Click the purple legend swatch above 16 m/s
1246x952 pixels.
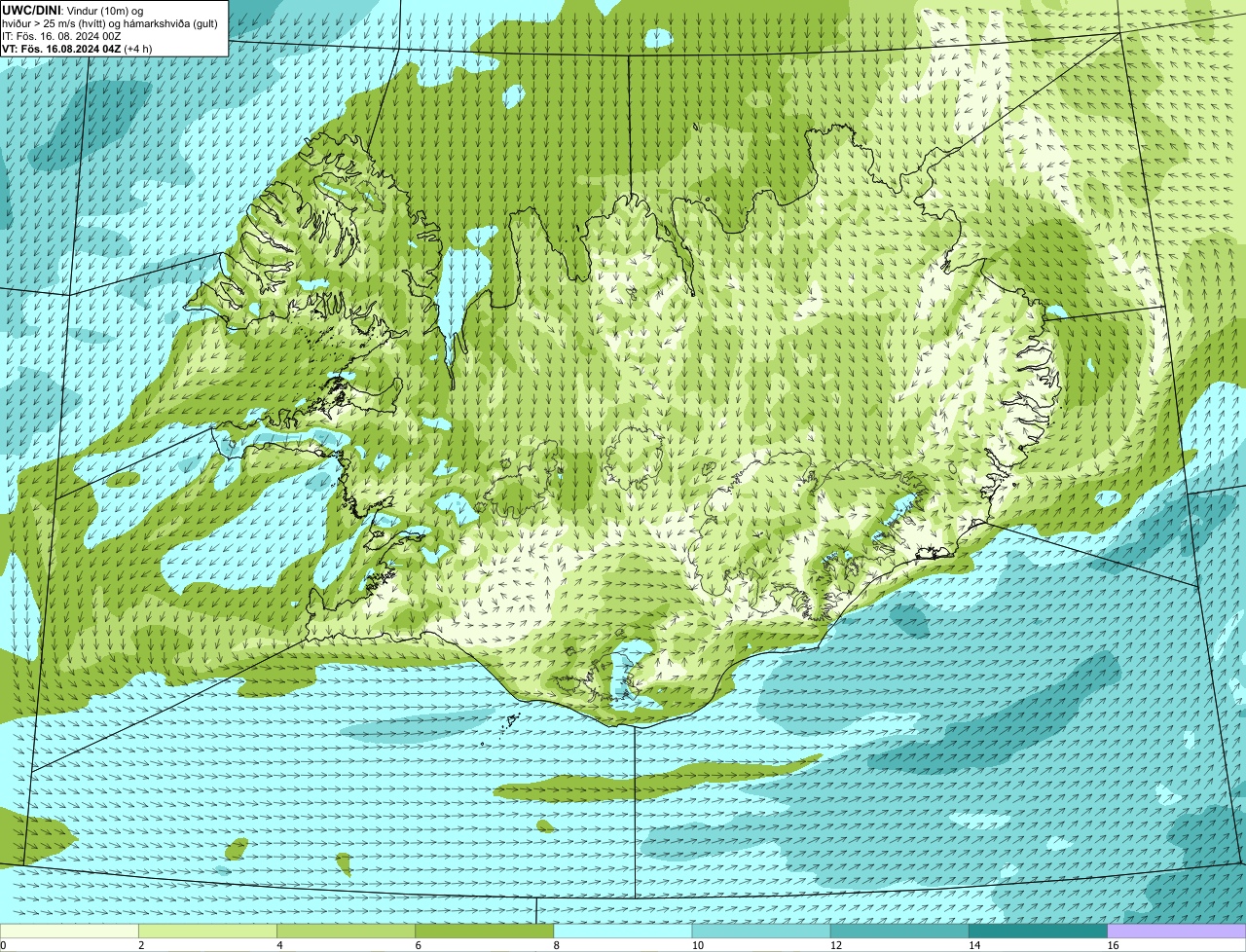1176,931
